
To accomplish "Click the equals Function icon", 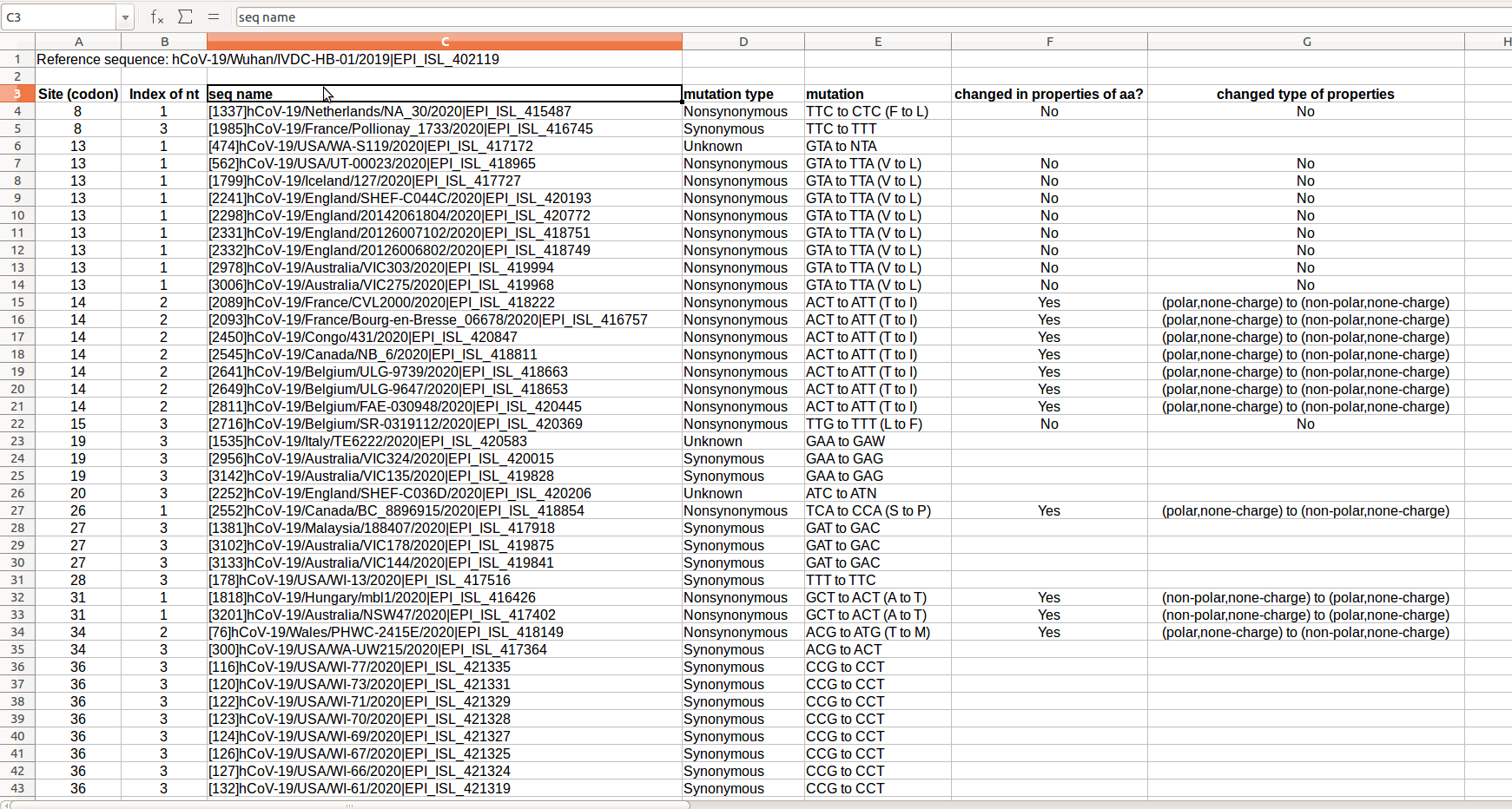I will click(214, 16).
